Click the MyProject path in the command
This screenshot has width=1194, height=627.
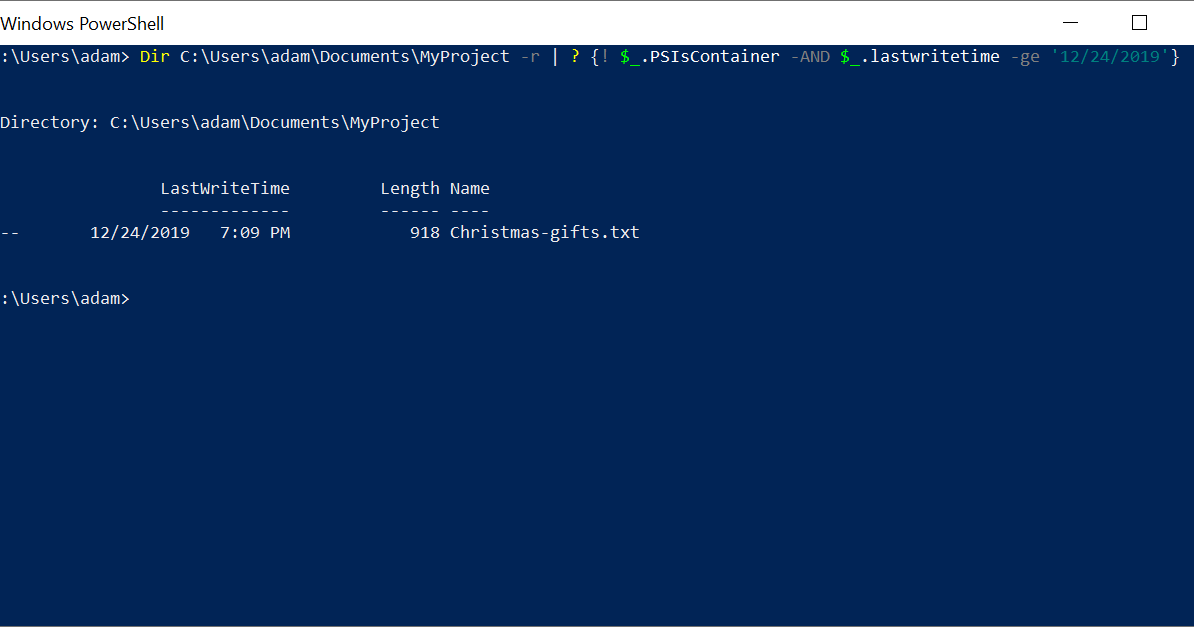[x=344, y=56]
